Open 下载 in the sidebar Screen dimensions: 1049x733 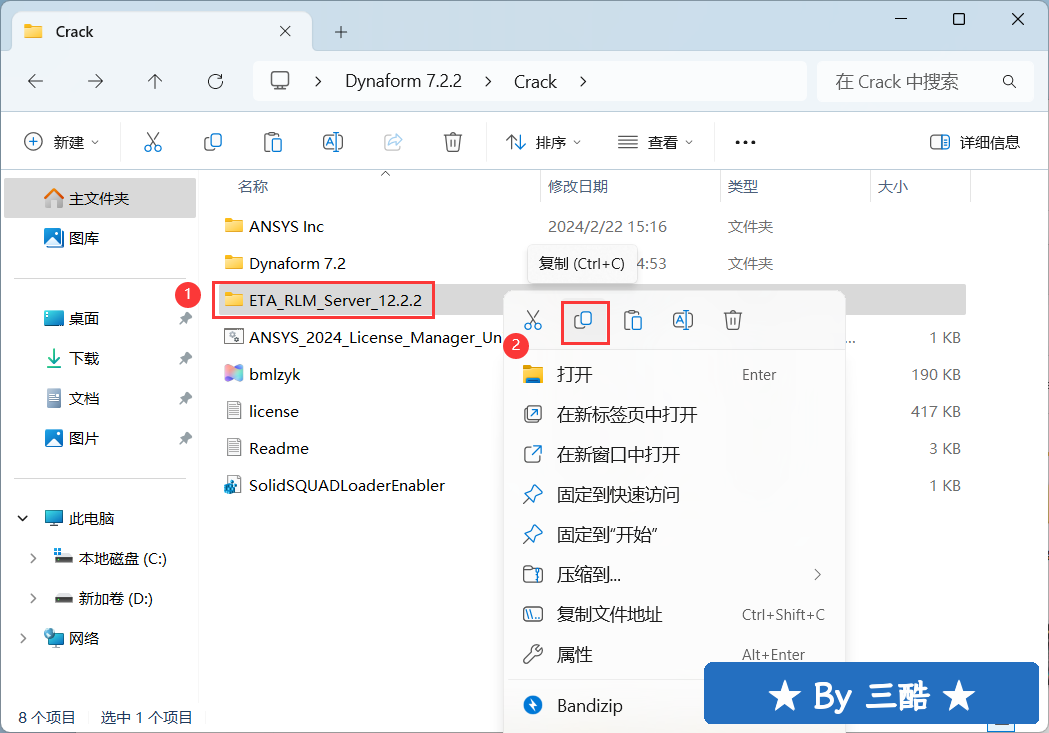point(100,358)
